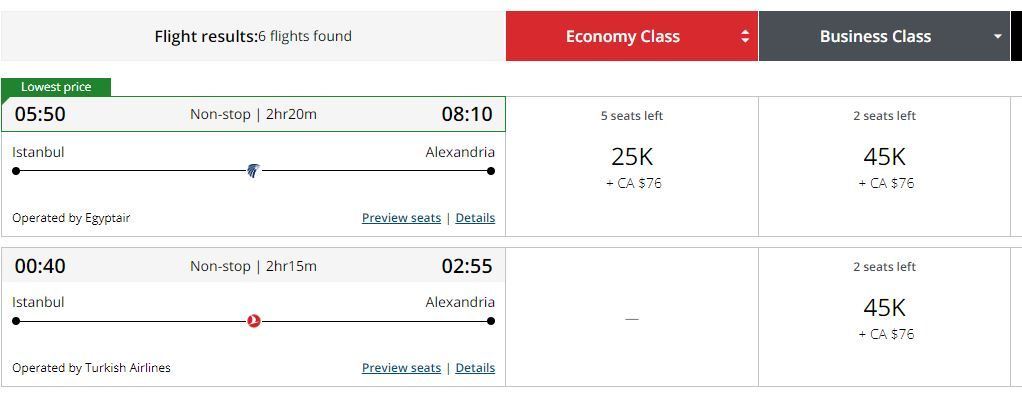This screenshot has height=393, width=1022.
Task: Click the Lowest price green badge
Action: [x=56, y=87]
